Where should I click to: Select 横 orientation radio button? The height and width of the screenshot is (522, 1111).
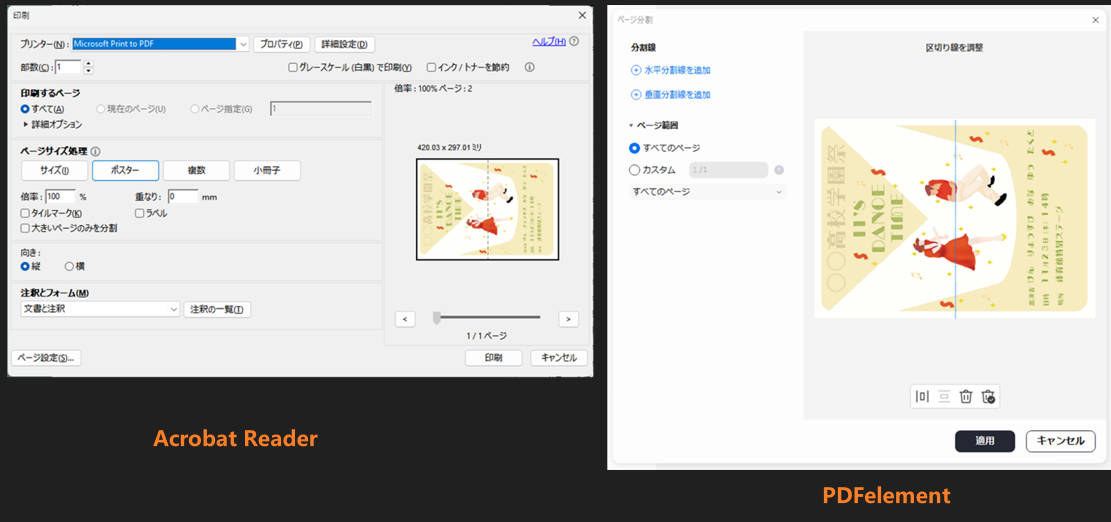(69, 266)
